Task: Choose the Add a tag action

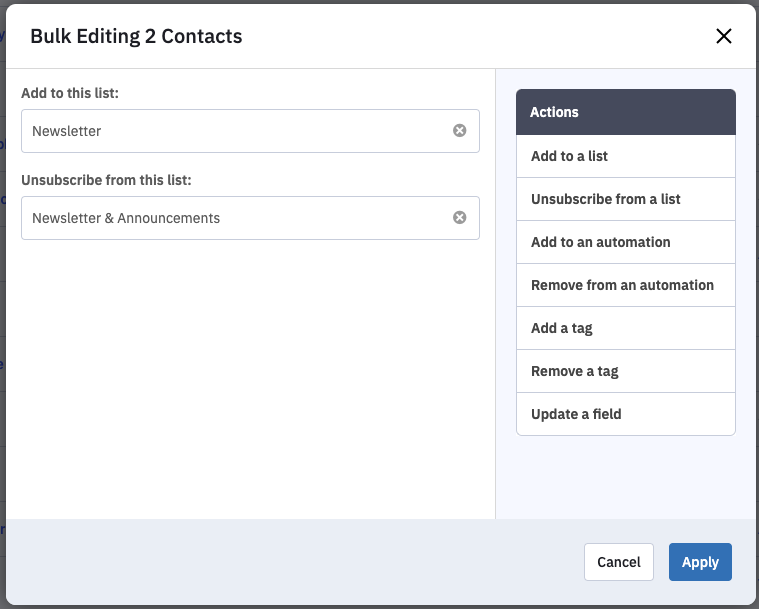Action: 626,328
